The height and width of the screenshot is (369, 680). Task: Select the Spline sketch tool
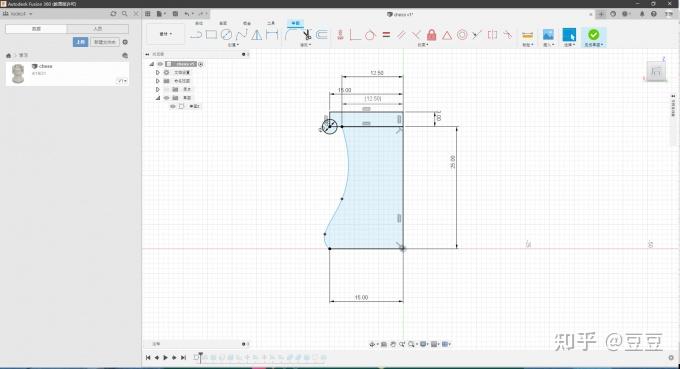coord(242,35)
